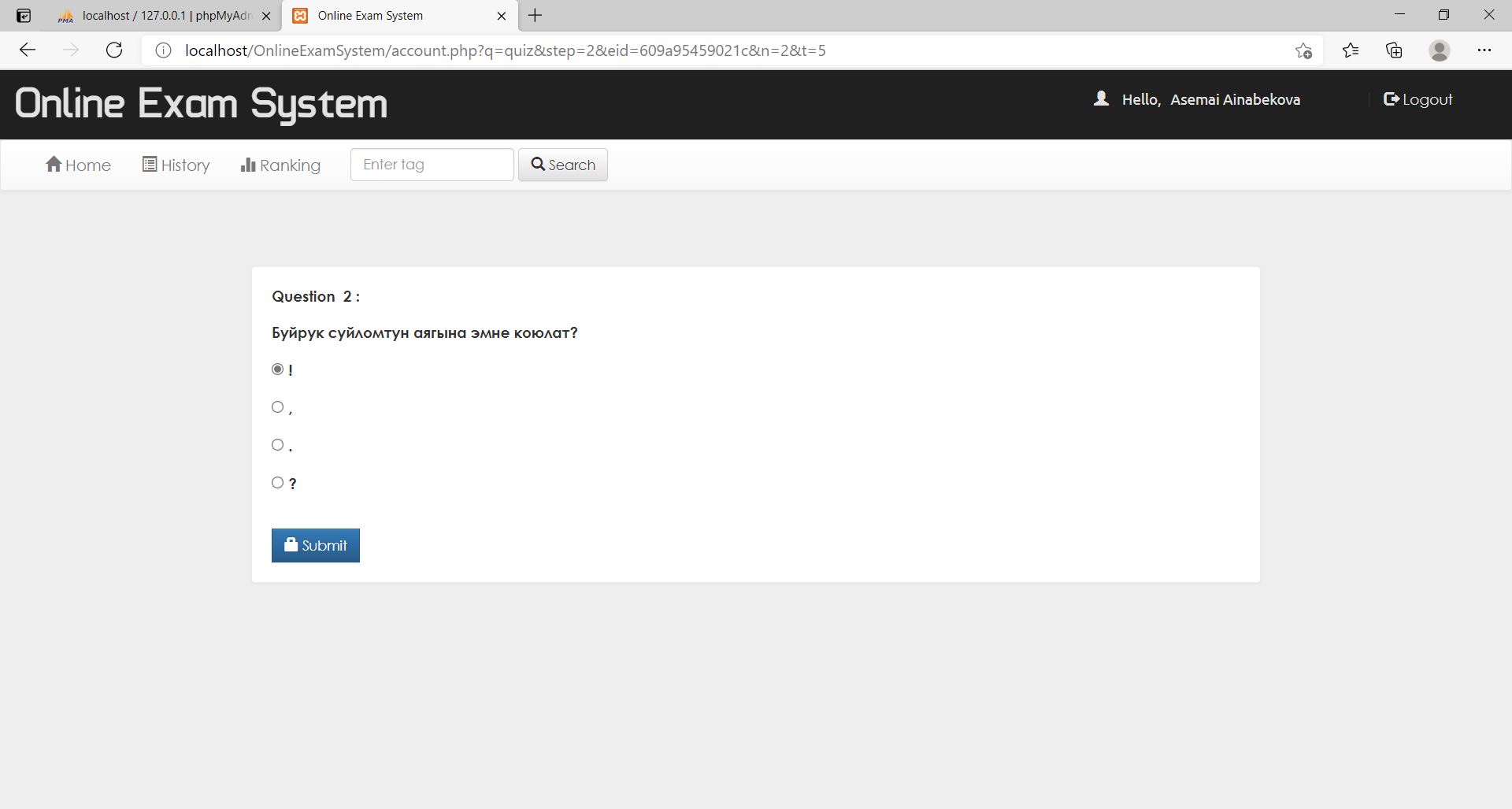
Task: Reload the current page
Action: [114, 50]
